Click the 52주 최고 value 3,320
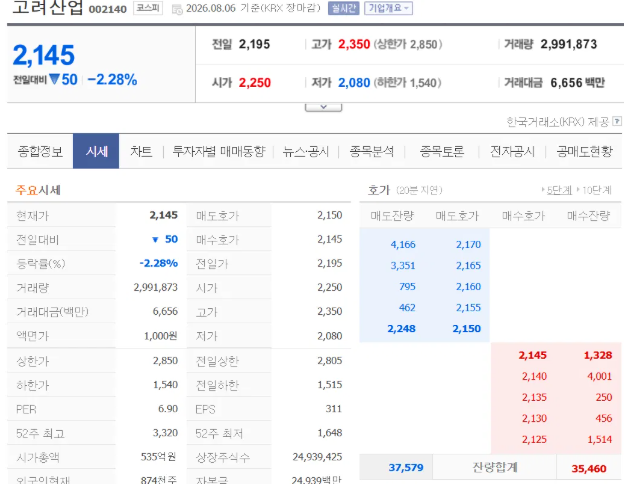This screenshot has width=624, height=484. click(166, 433)
